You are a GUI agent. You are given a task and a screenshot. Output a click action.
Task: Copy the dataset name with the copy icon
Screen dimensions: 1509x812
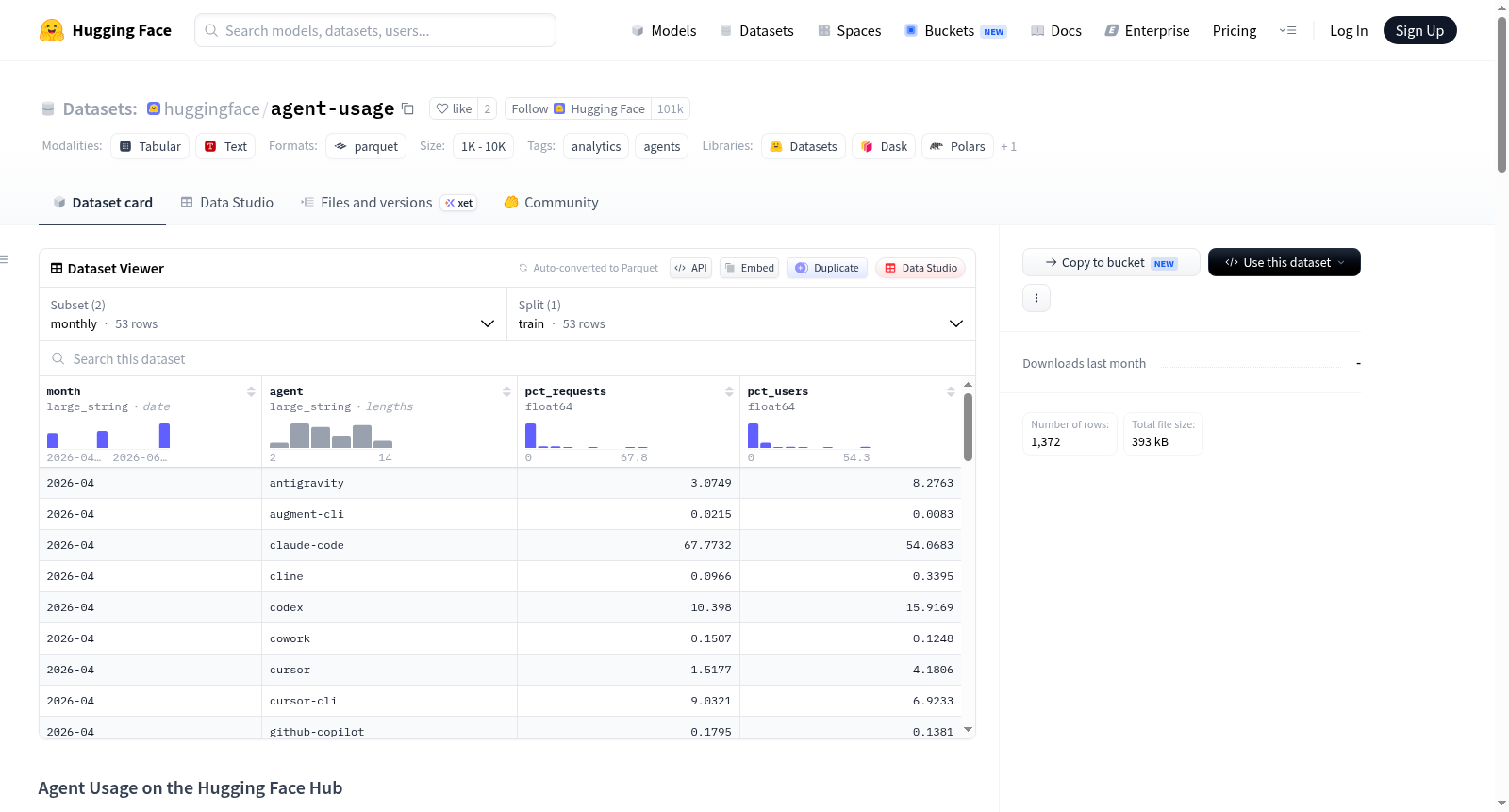pos(407,108)
